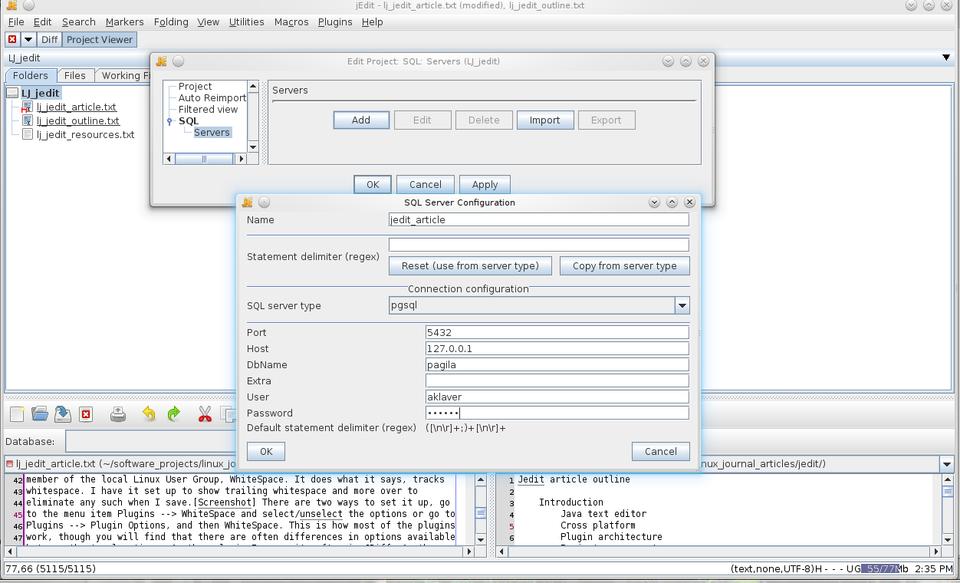
Task: Click the Close Buffer red X icon
Action: pos(86,414)
